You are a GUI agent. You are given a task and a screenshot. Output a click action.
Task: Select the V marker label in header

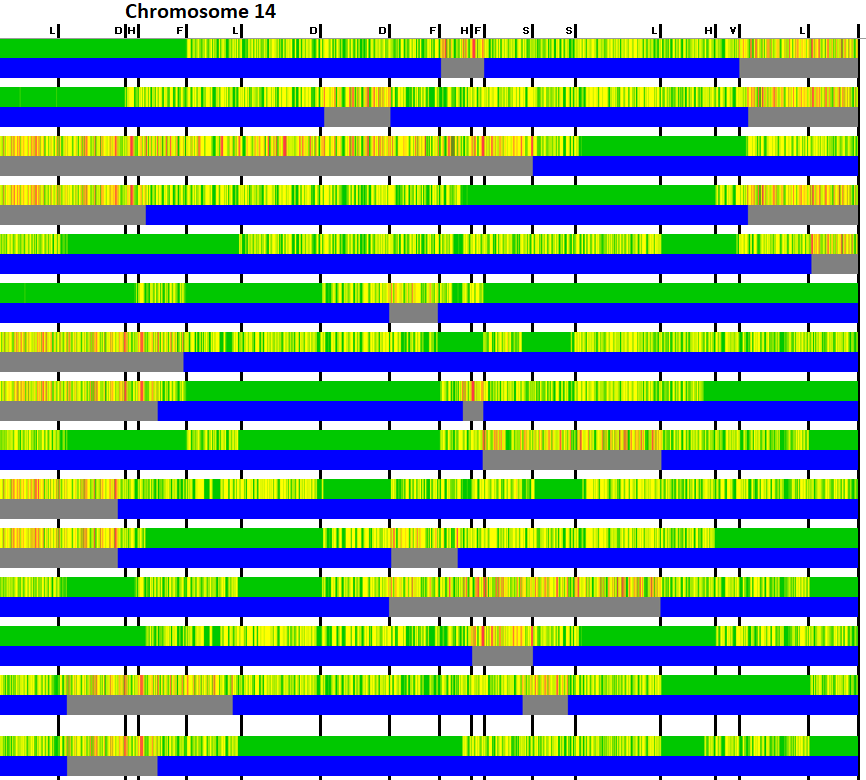pos(733,30)
